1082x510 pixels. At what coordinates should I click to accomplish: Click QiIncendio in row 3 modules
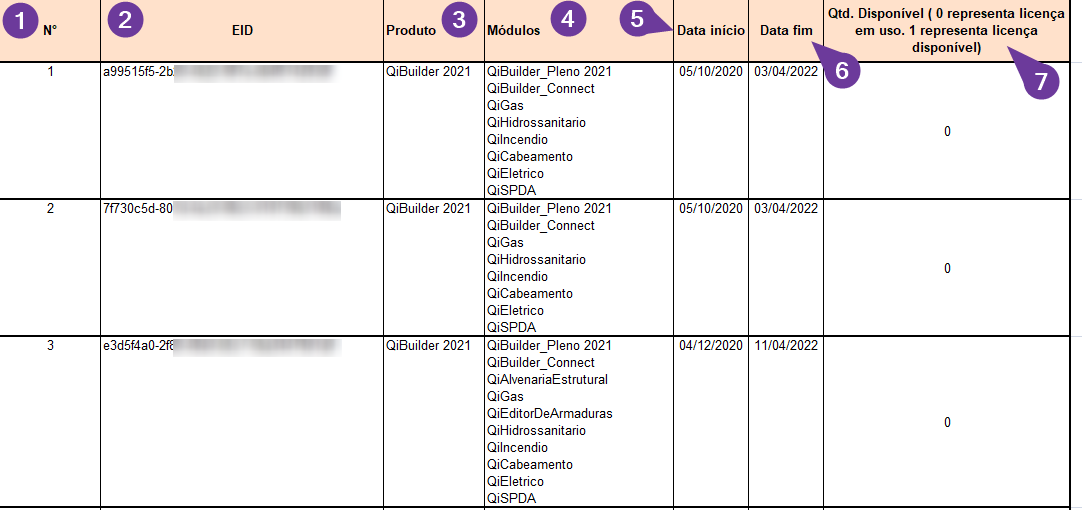[518, 447]
